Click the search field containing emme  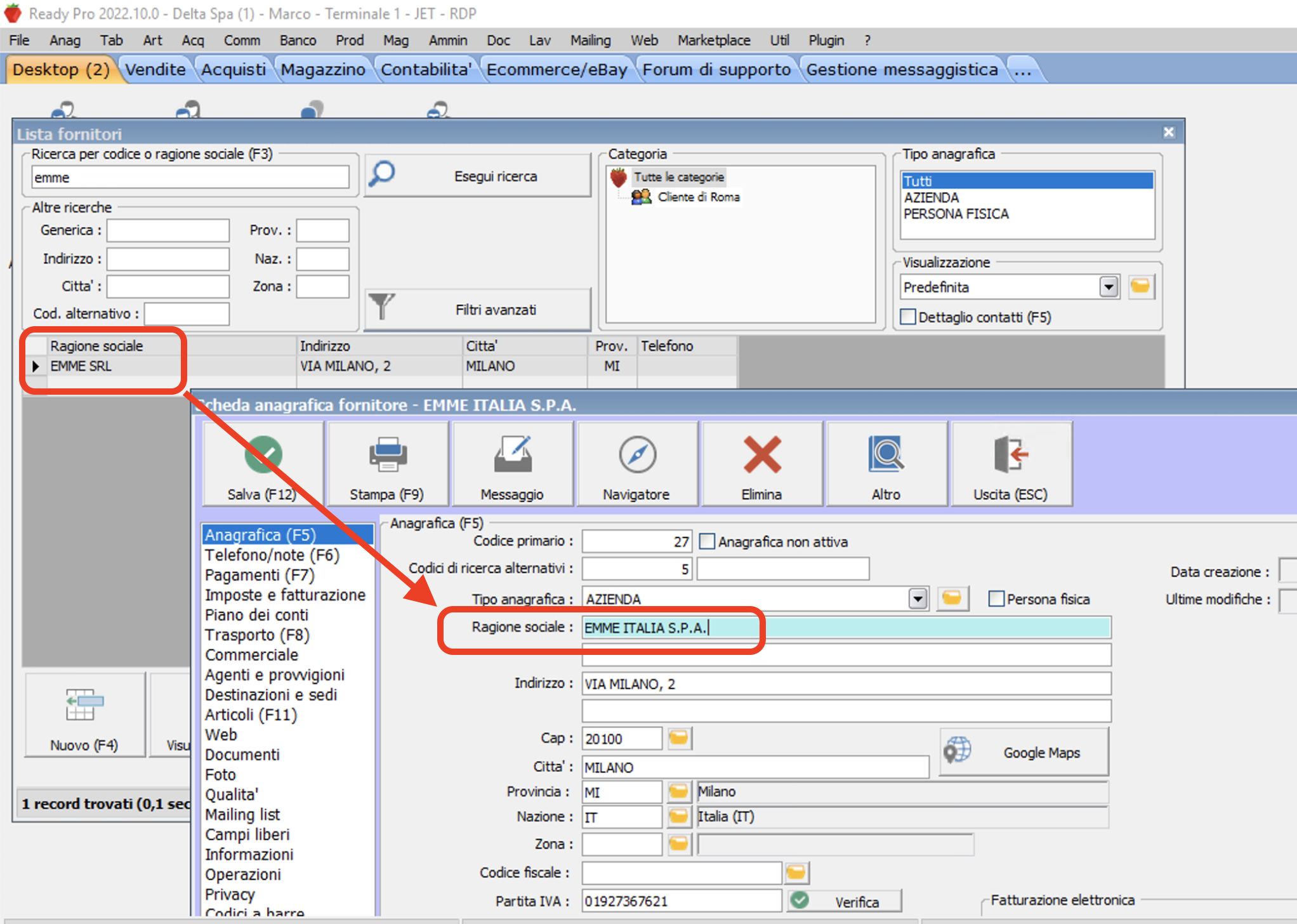[190, 177]
